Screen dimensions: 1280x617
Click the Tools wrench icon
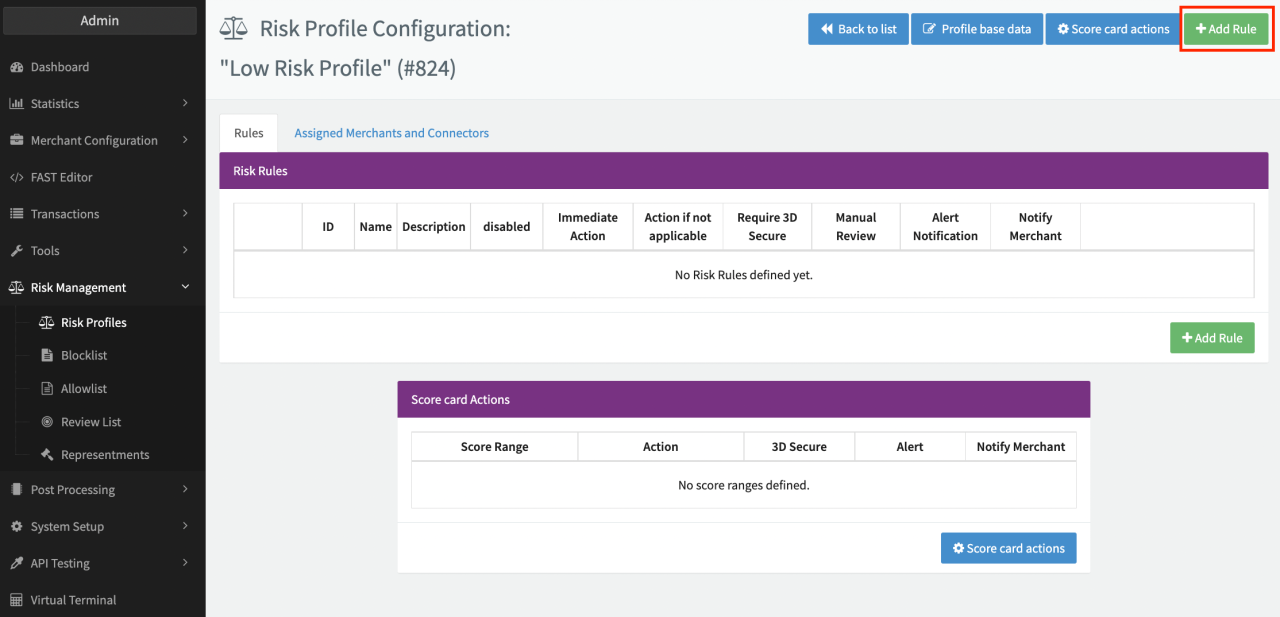pos(16,251)
